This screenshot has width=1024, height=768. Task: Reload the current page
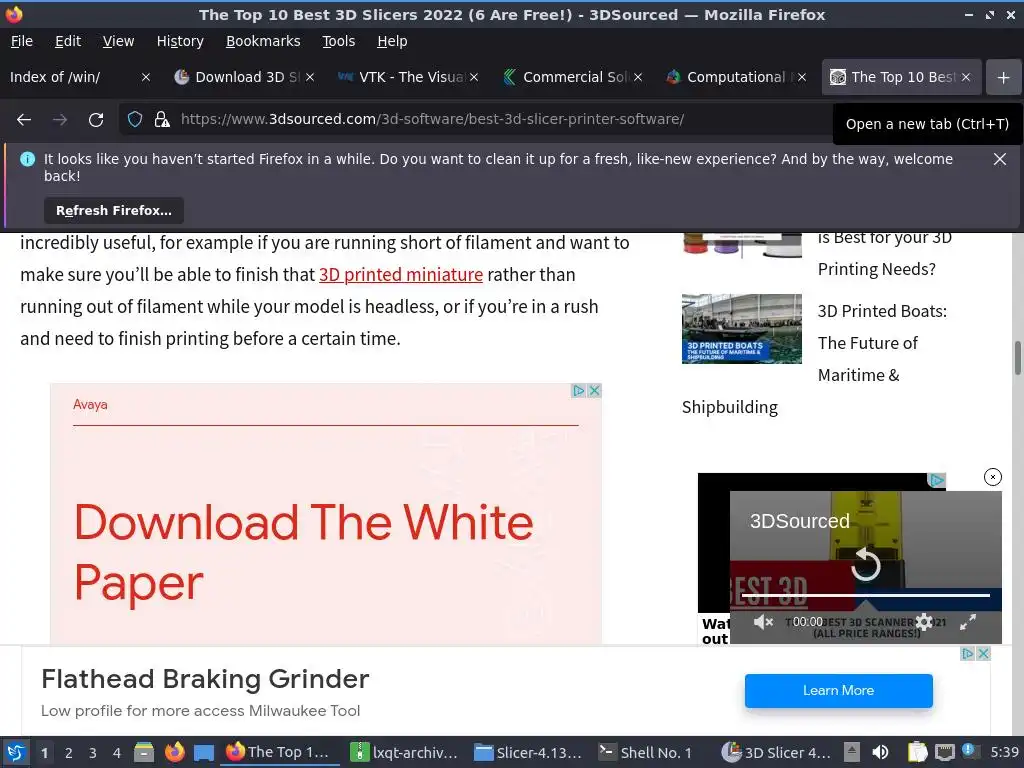[x=96, y=120]
